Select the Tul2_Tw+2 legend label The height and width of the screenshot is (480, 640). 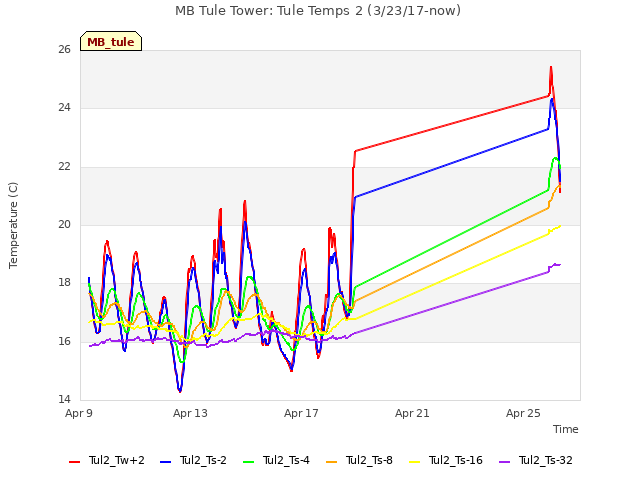click(x=117, y=460)
